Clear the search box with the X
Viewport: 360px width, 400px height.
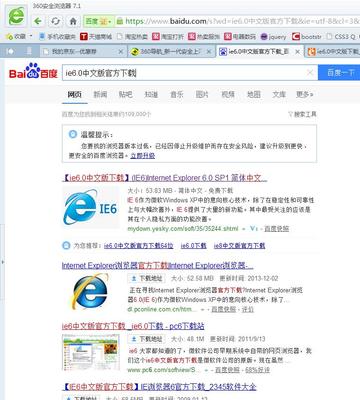[x=310, y=72]
